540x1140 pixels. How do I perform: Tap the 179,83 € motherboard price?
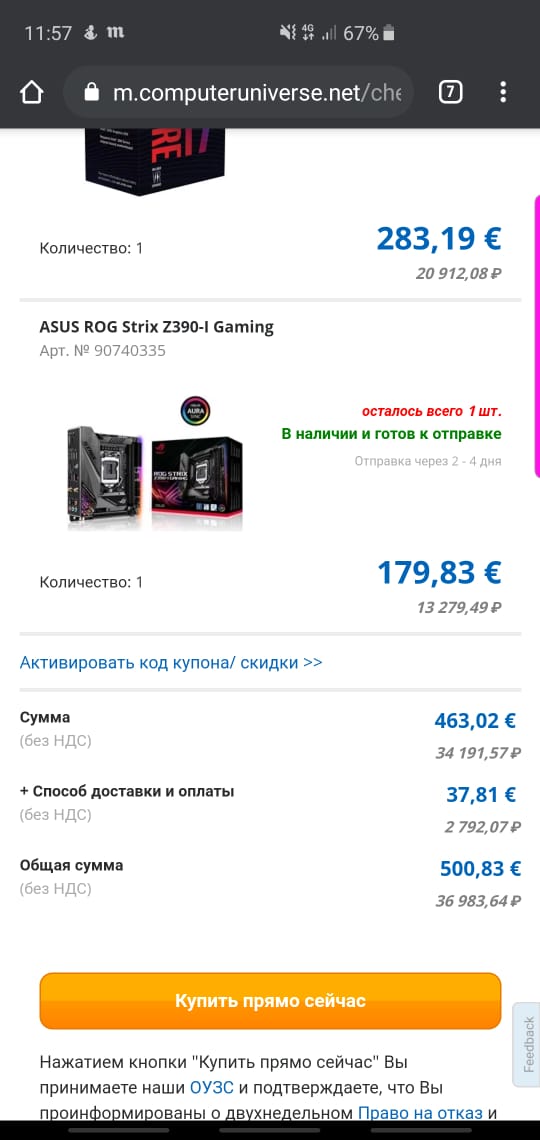click(x=439, y=572)
